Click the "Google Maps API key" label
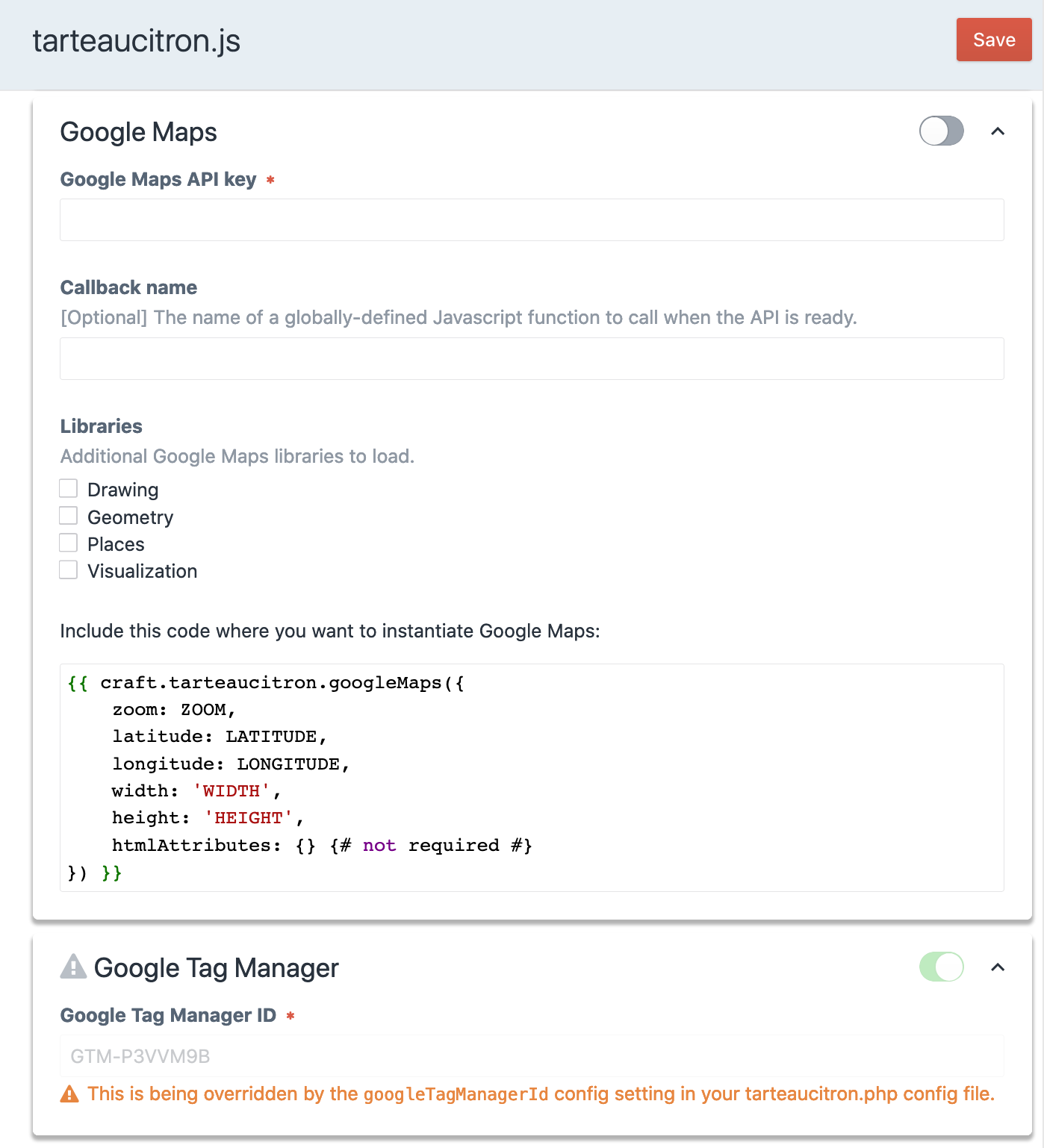Image resolution: width=1044 pixels, height=1148 pixels. click(x=158, y=179)
